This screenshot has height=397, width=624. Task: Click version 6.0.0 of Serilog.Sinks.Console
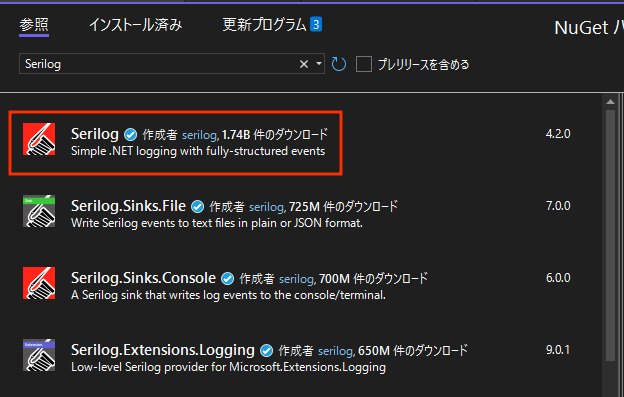point(558,278)
